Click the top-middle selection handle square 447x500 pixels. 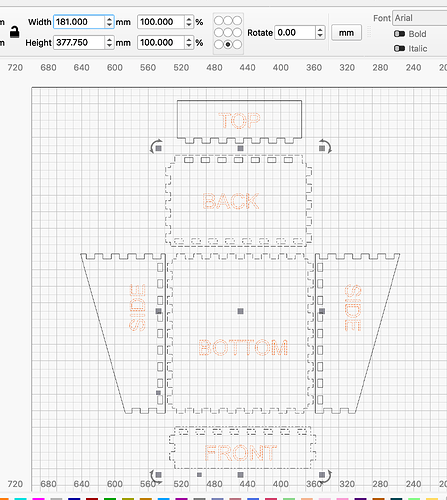[x=240, y=148]
